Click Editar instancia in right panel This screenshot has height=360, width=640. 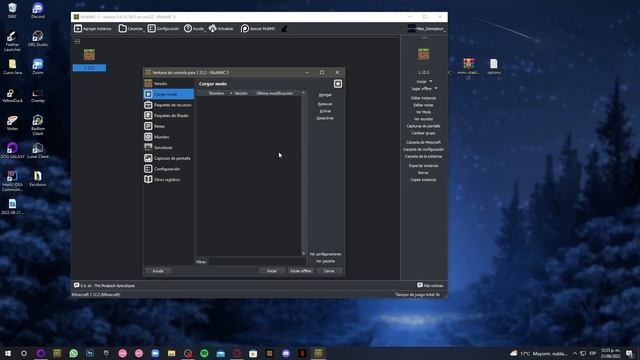pos(423,98)
